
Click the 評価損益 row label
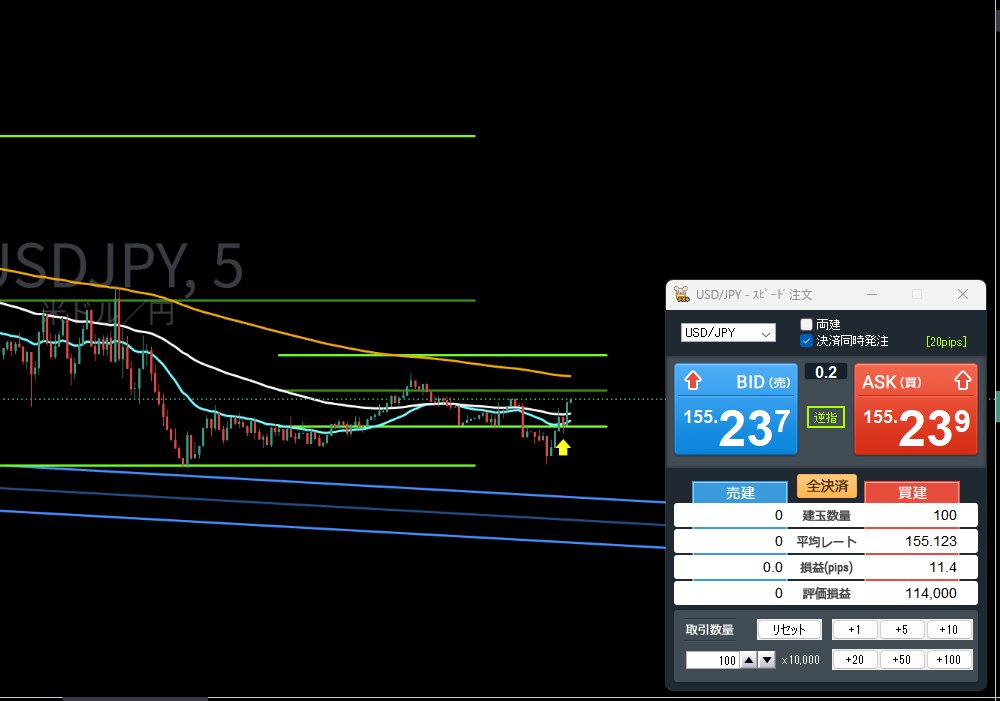click(x=826, y=594)
